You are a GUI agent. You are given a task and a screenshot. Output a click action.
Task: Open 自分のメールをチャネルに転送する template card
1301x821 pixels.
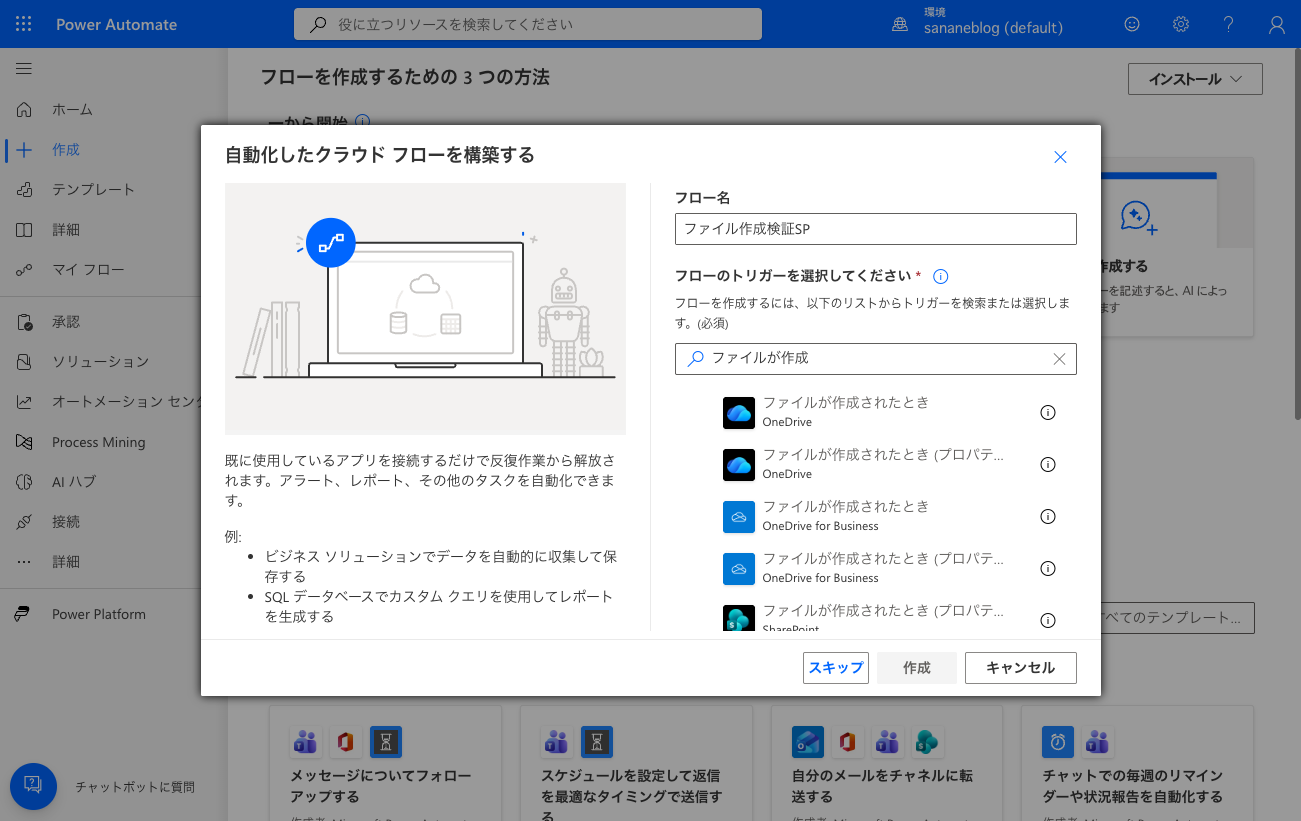click(887, 764)
